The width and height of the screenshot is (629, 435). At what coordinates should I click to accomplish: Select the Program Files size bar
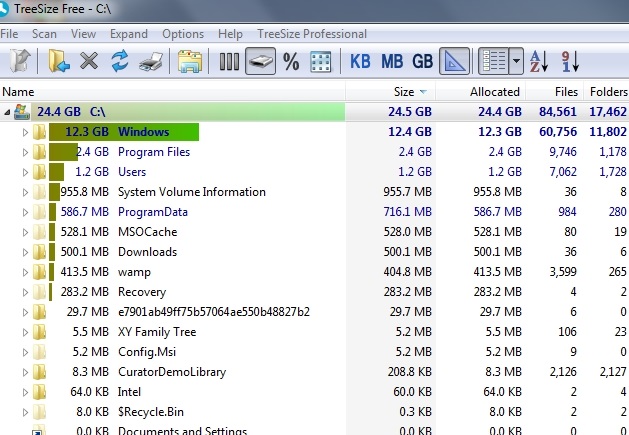point(63,152)
